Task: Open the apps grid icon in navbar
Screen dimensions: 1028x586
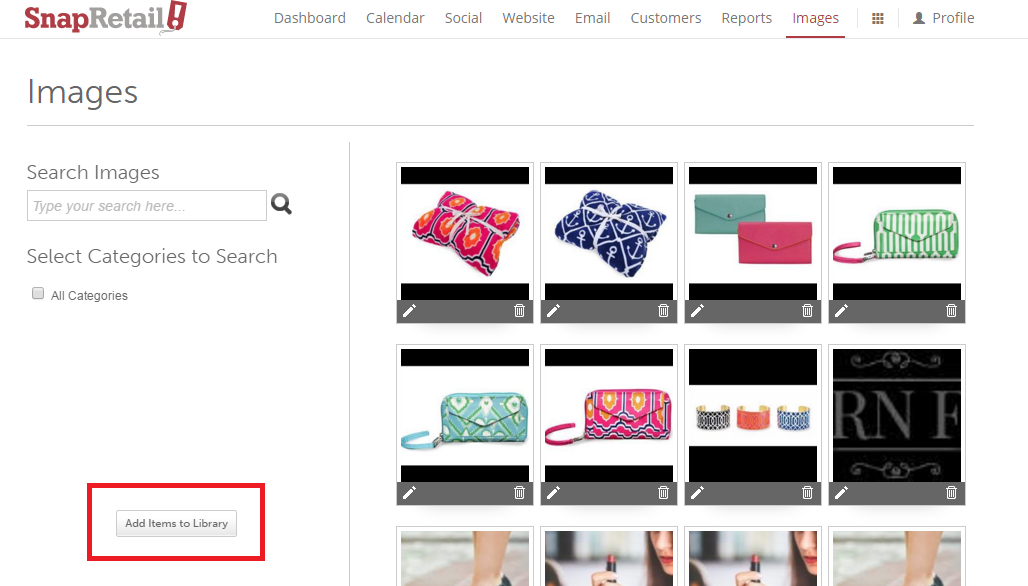Action: (x=878, y=18)
